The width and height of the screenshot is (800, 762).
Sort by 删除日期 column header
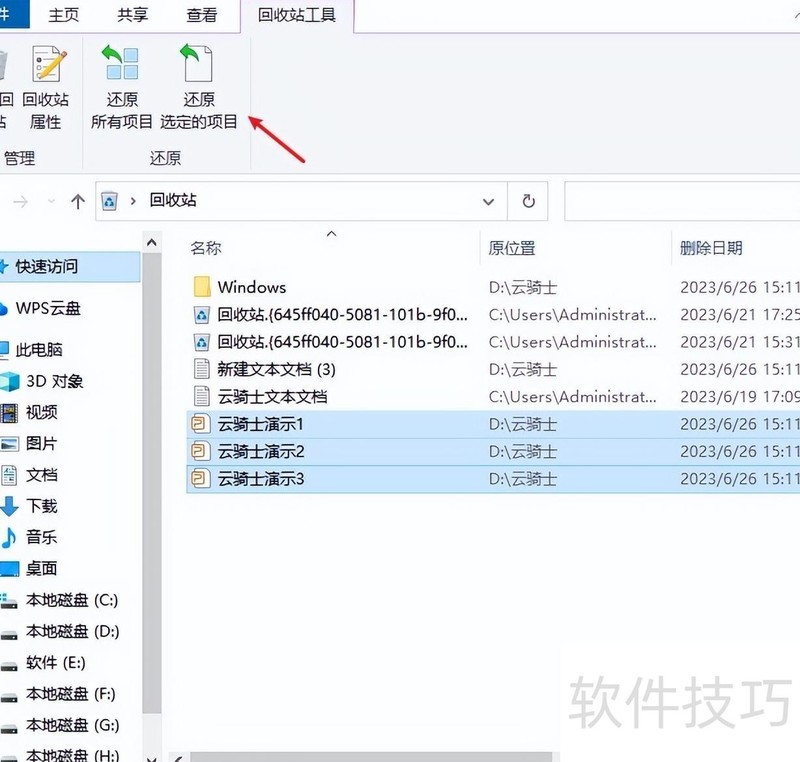pos(711,248)
